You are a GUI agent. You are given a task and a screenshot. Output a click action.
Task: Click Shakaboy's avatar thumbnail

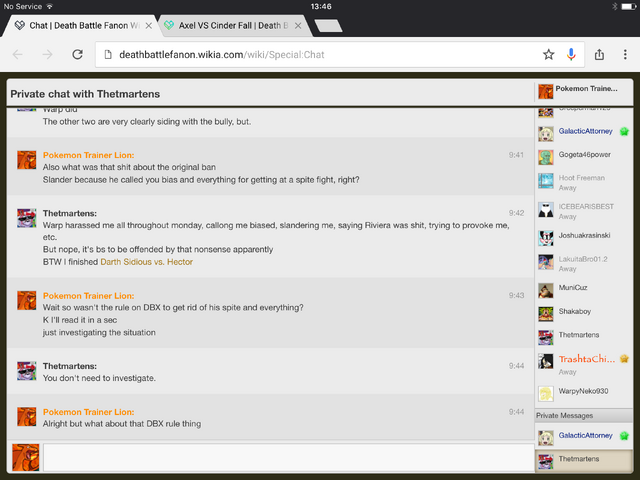point(546,314)
